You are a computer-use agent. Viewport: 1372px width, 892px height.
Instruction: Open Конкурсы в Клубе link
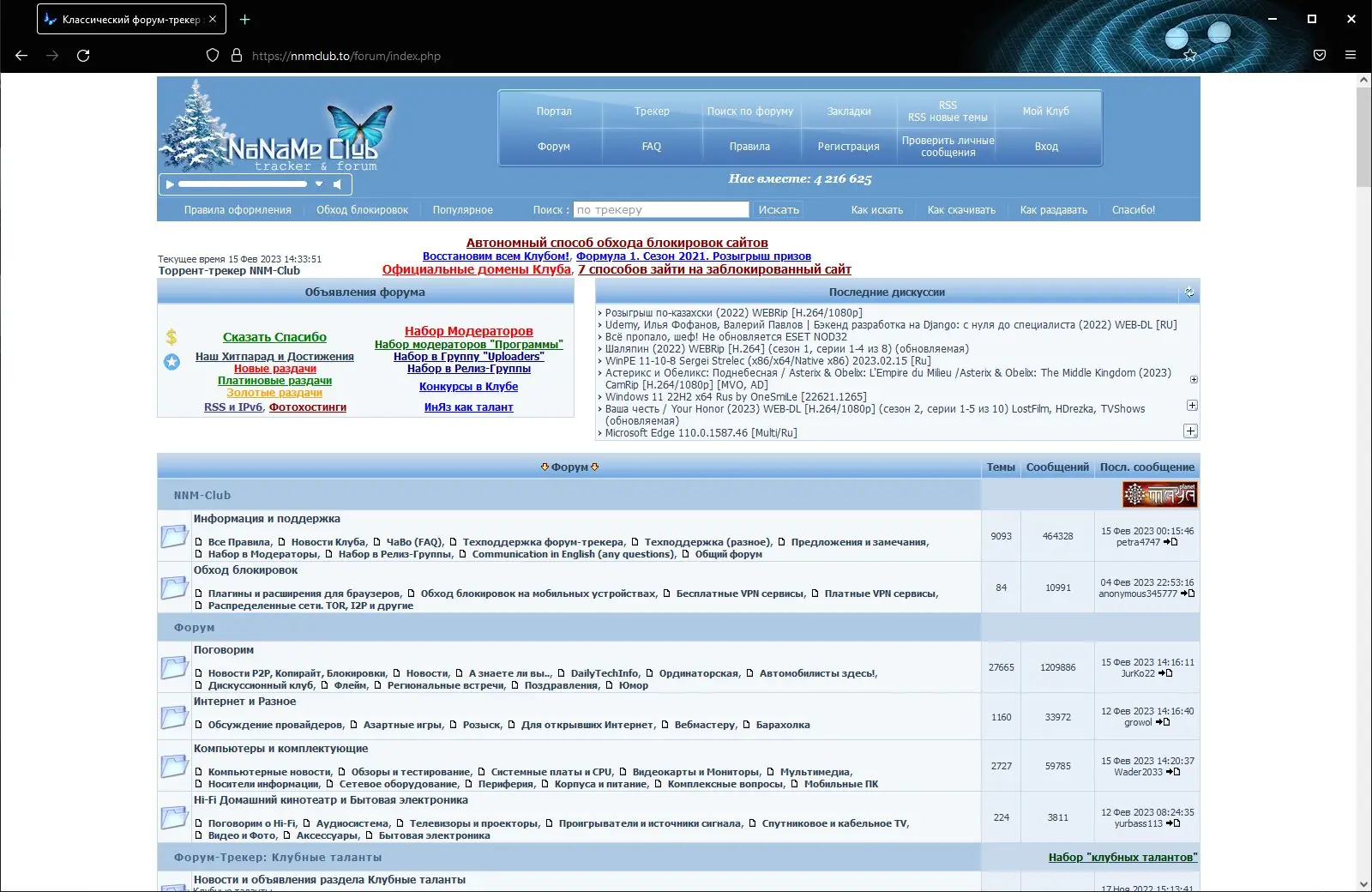[x=468, y=387]
